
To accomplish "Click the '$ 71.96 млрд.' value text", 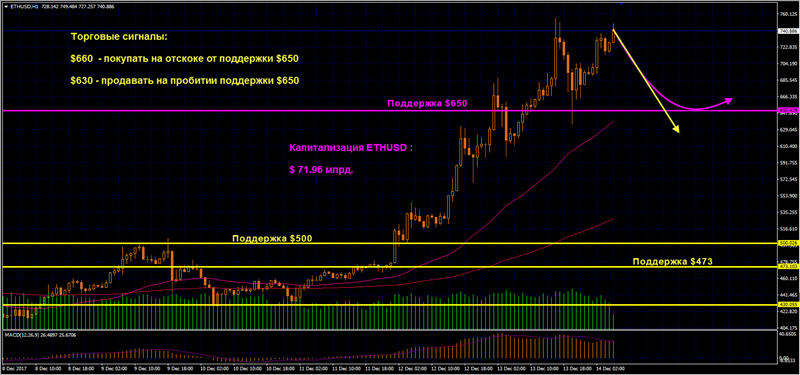I will pos(321,170).
